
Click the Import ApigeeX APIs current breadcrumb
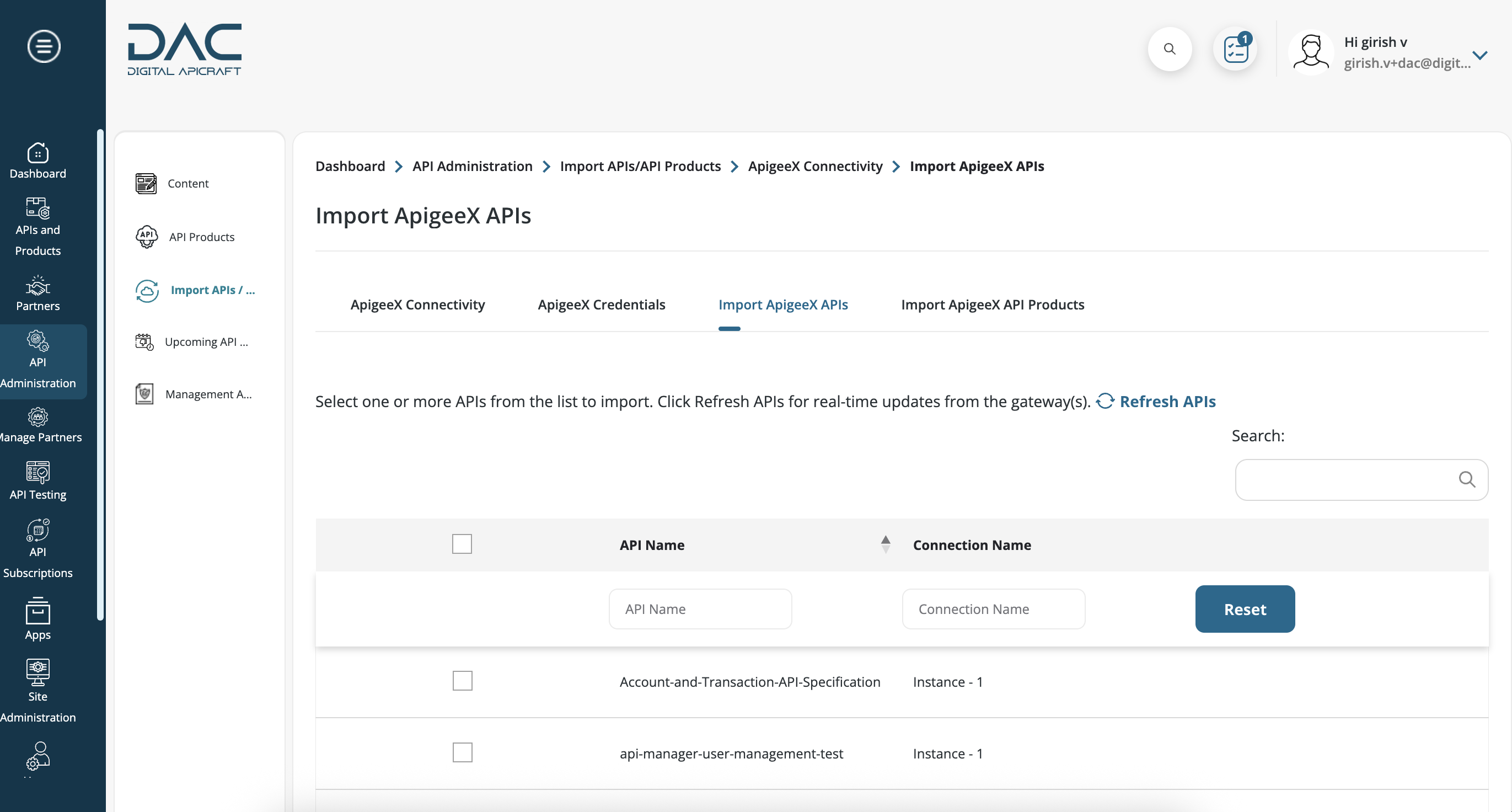[977, 166]
